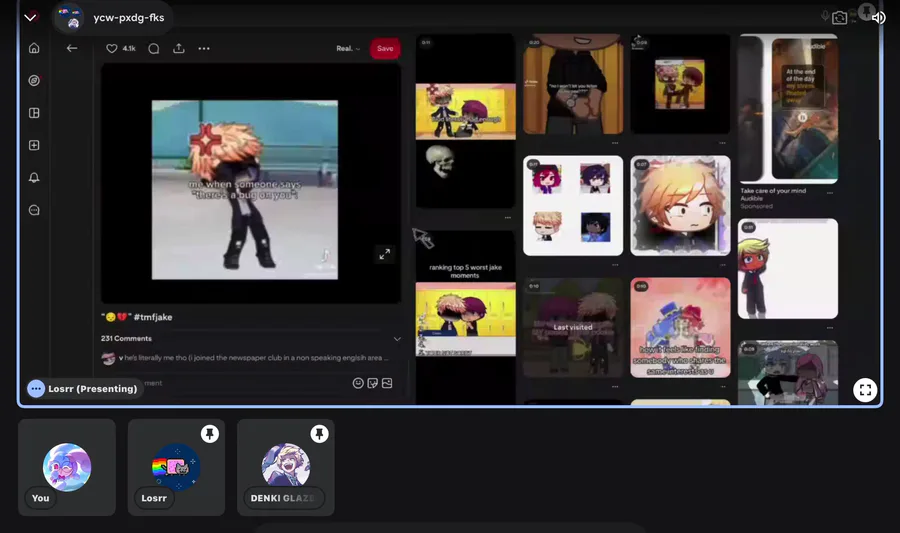Open more options under the yellow-curtain pin
Viewport: 900px width, 533px height.
click(615, 142)
